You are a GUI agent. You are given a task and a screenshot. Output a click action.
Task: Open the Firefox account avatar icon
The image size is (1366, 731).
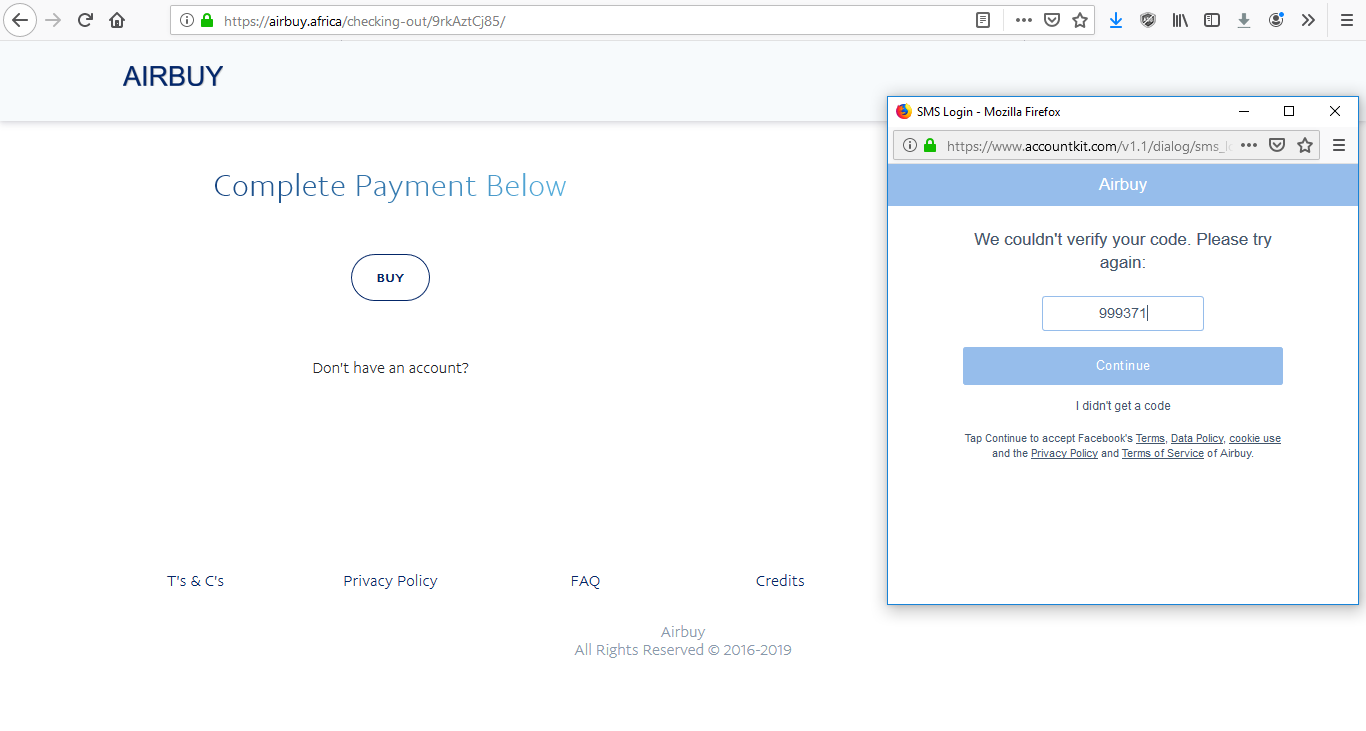[1276, 20]
